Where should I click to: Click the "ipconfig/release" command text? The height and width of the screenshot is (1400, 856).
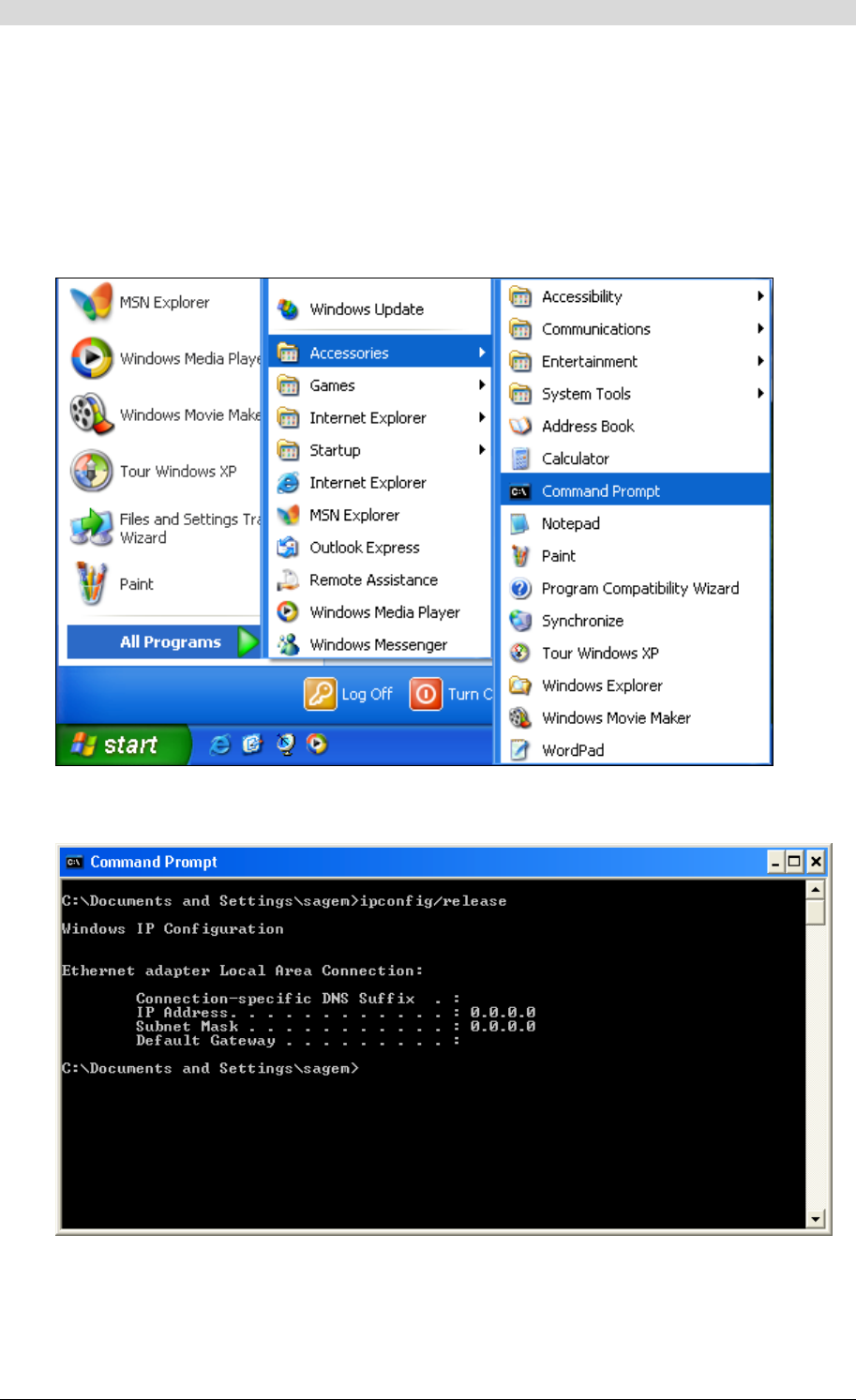tap(434, 901)
